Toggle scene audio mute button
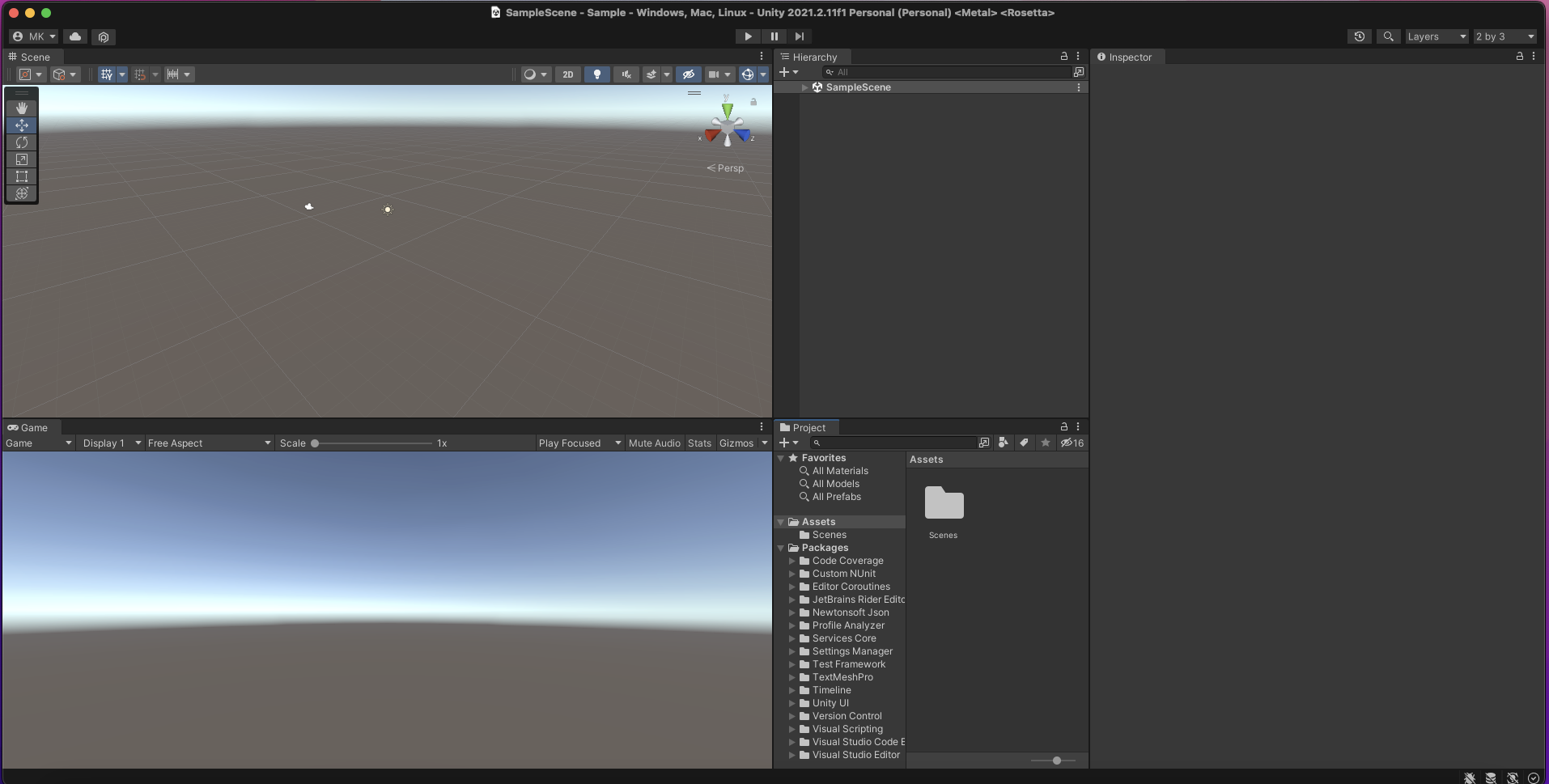Image resolution: width=1549 pixels, height=784 pixels. (626, 74)
